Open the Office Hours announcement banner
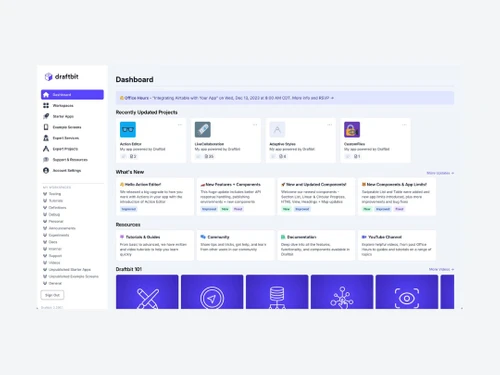 point(285,98)
